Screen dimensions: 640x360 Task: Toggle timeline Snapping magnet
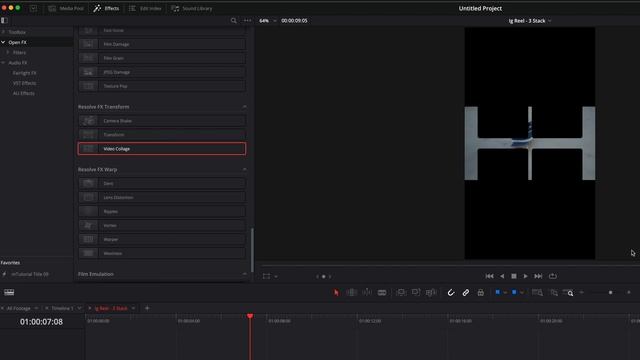tap(451, 293)
